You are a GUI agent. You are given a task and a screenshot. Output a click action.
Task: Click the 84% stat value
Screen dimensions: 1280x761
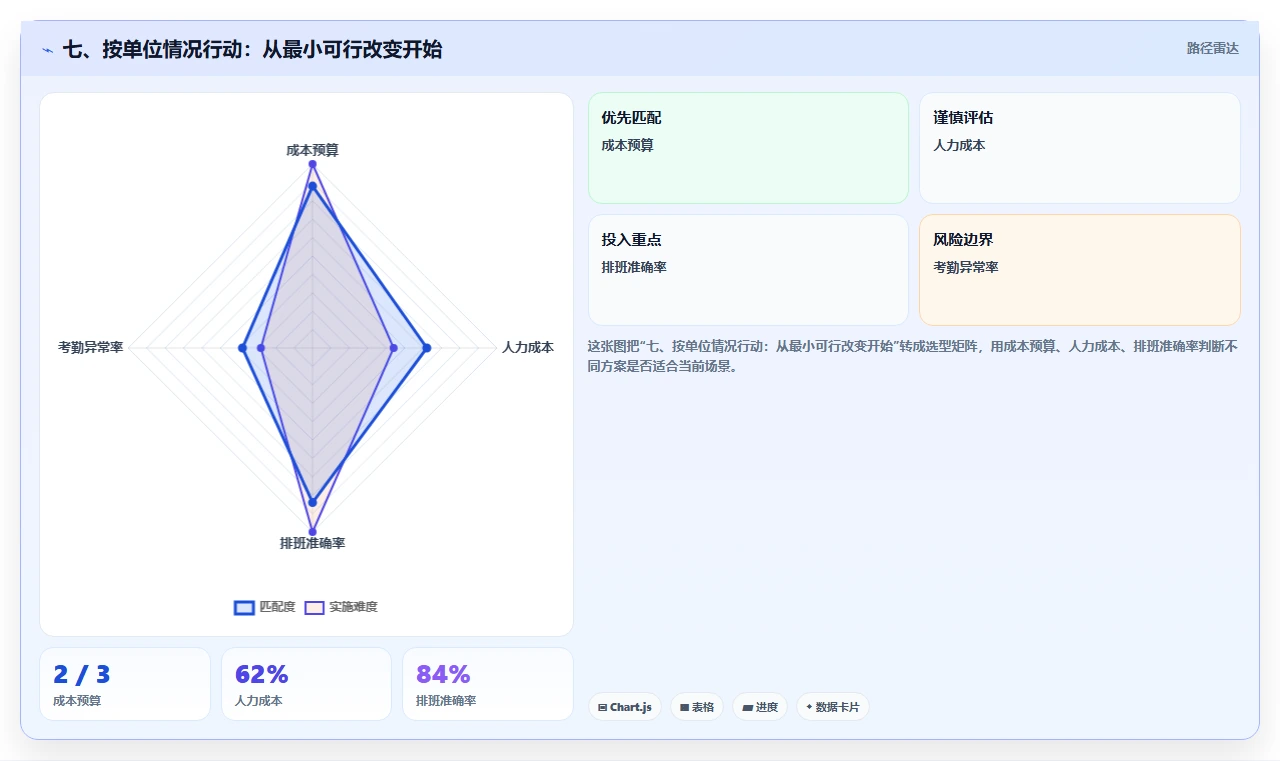click(443, 675)
